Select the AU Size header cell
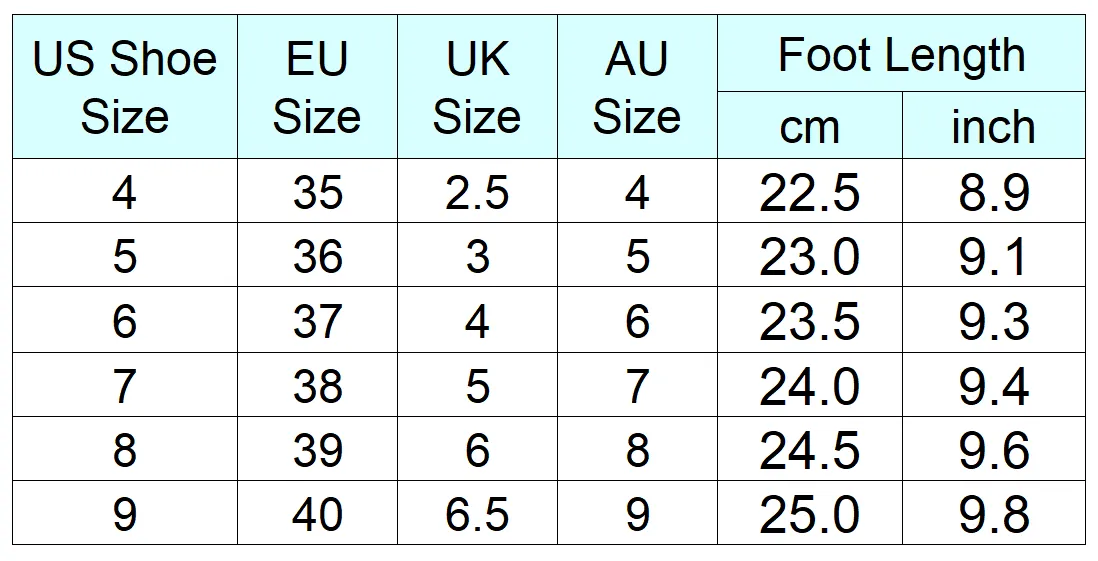Screen dimensions: 1098x561 (x=637, y=87)
